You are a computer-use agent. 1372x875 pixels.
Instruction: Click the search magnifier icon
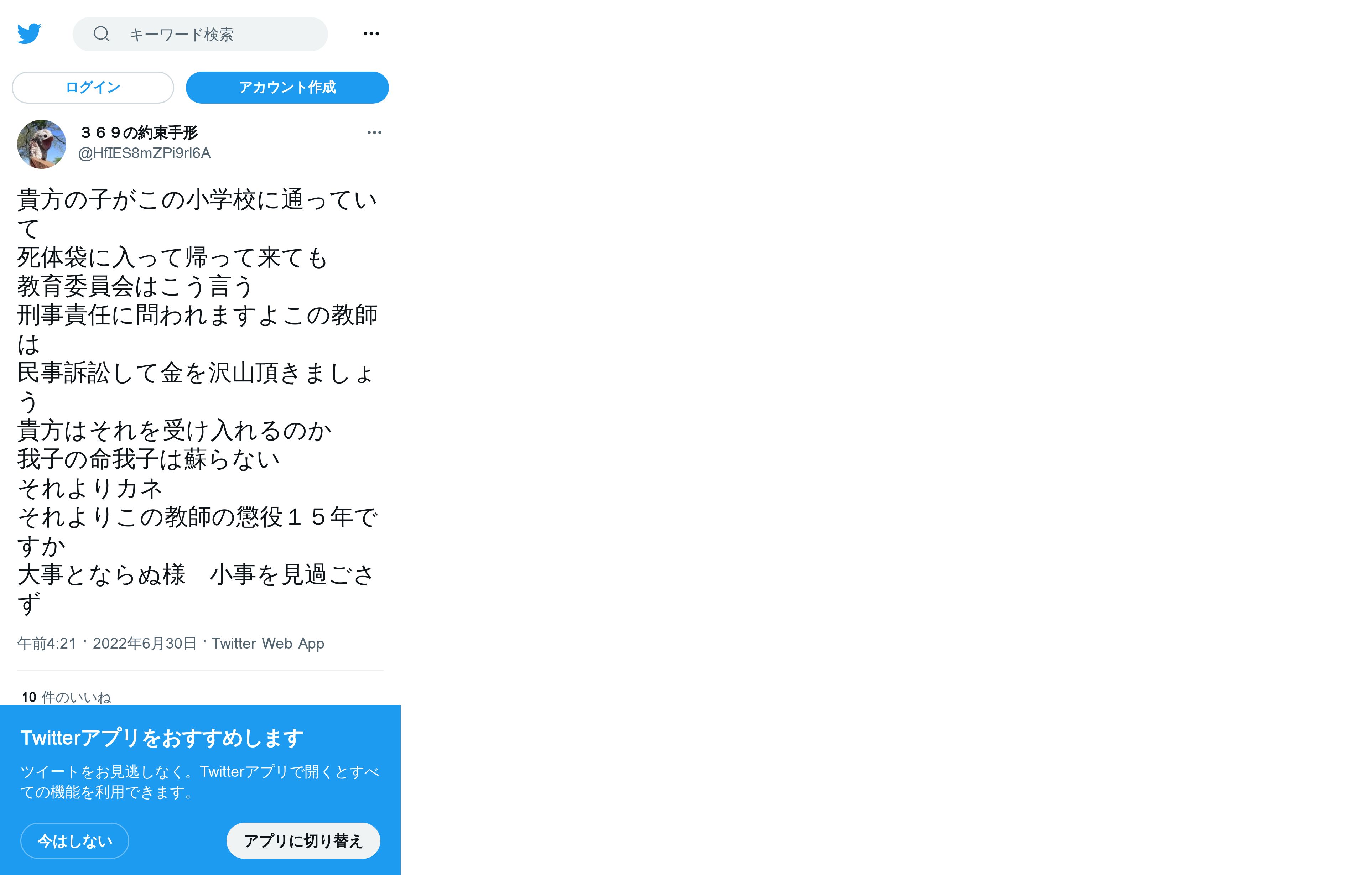tap(102, 33)
